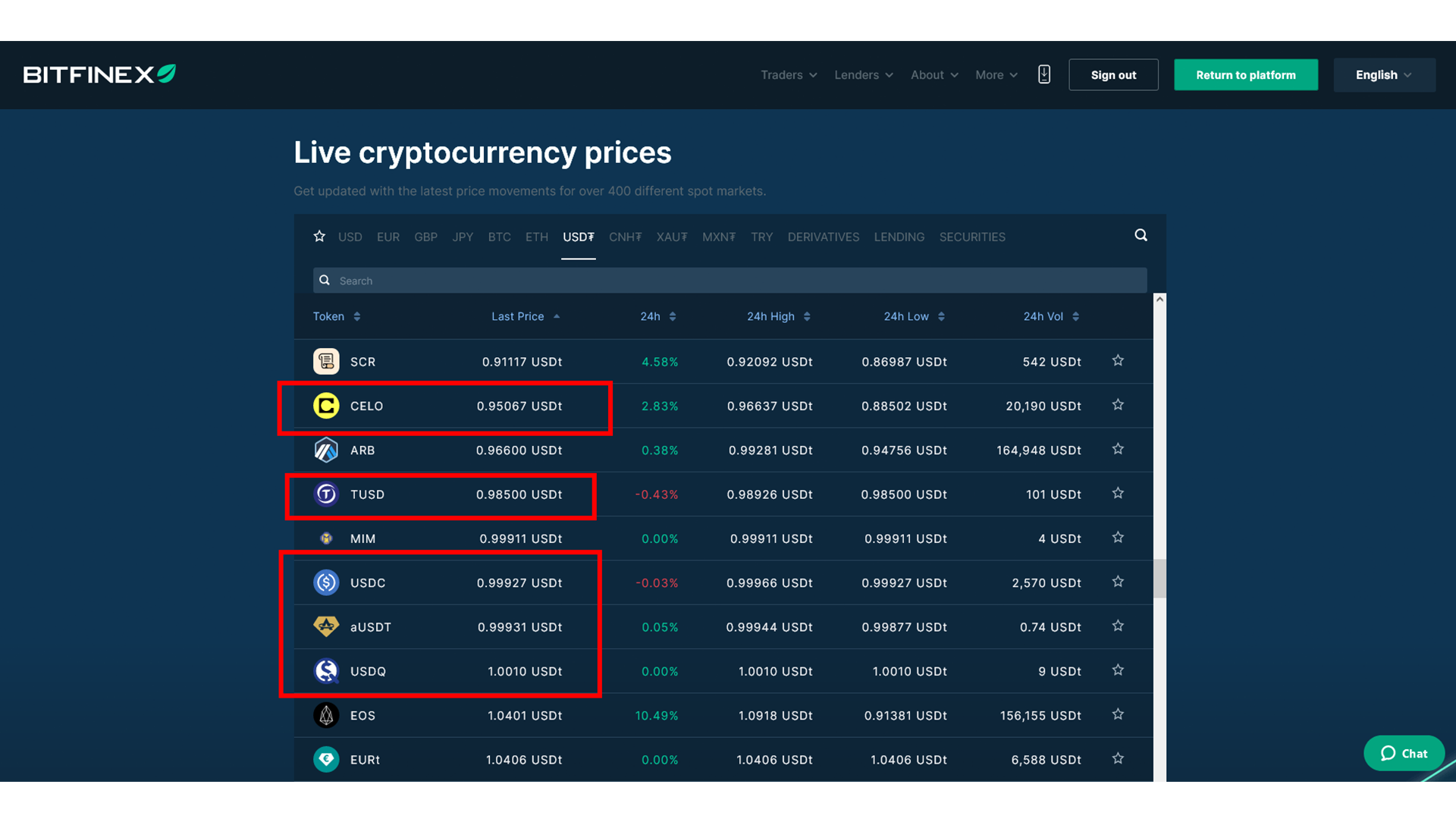Sort by 24h High column
1456x819 pixels.
point(779,316)
